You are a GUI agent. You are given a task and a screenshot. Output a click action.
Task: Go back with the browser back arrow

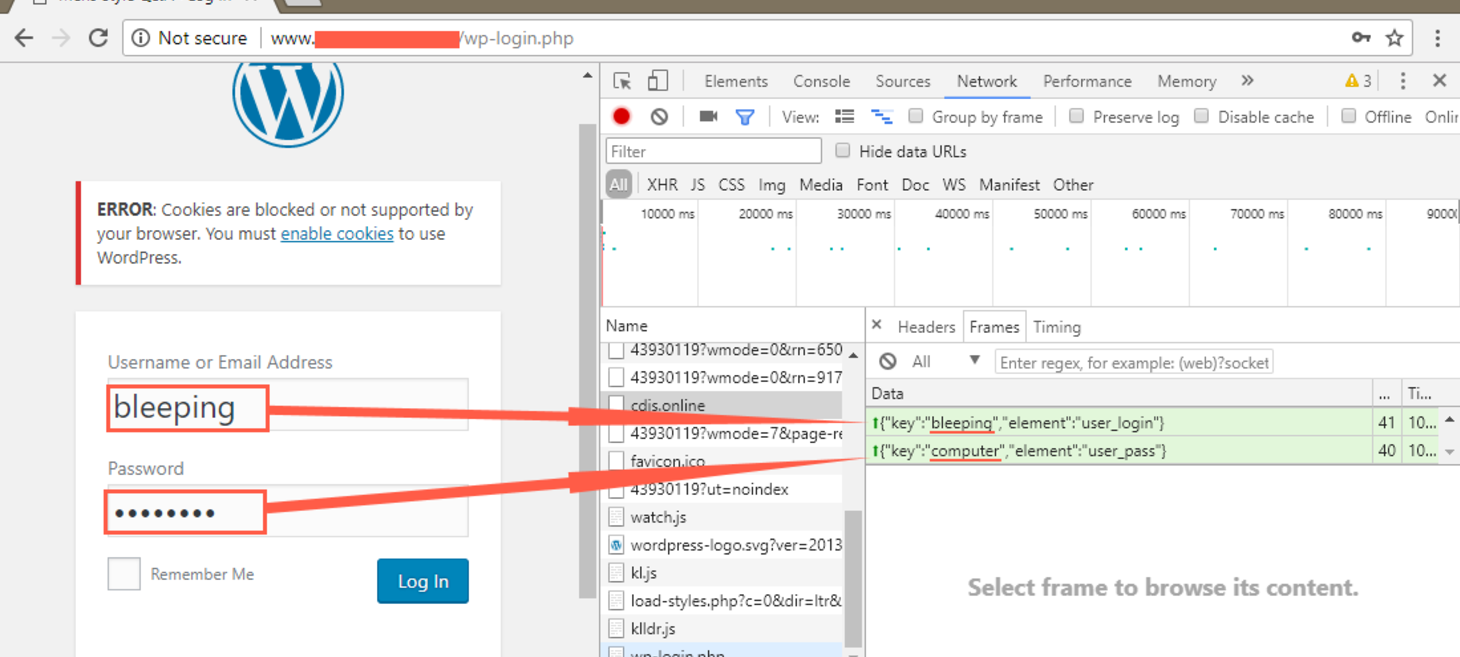click(24, 38)
